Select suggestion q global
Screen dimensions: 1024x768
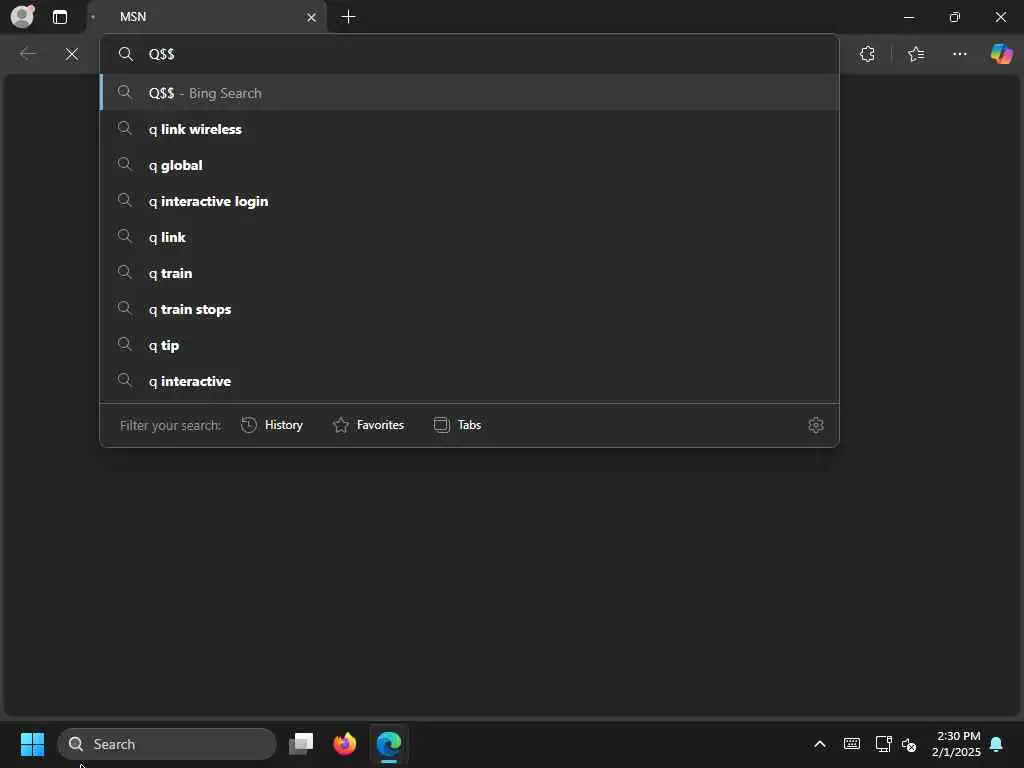[x=469, y=165]
